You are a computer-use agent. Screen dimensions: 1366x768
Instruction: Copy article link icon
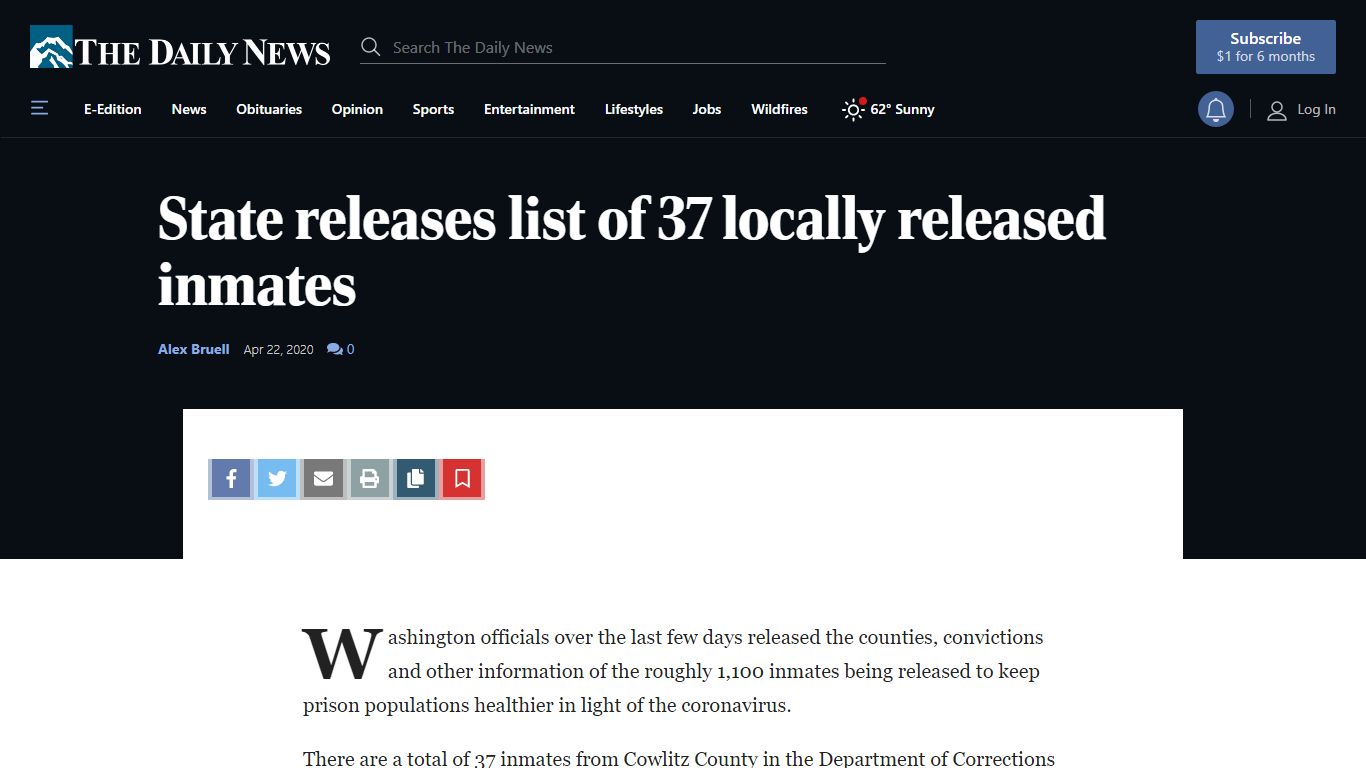click(x=415, y=479)
